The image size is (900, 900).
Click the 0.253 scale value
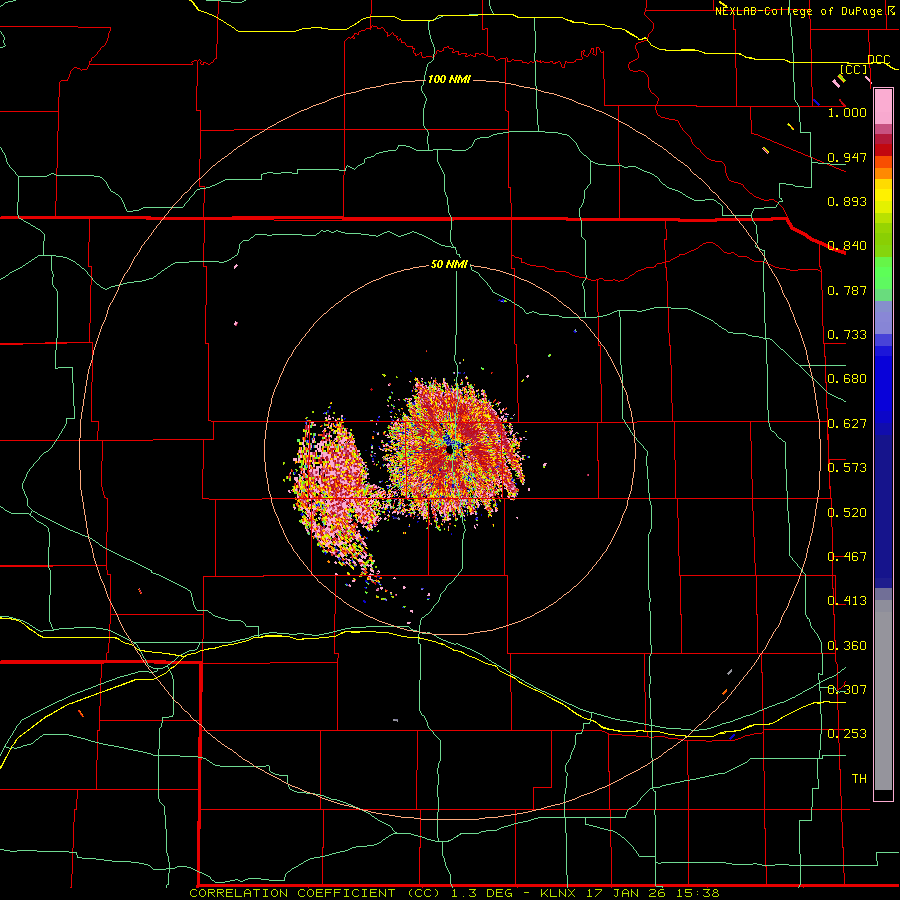(x=847, y=734)
